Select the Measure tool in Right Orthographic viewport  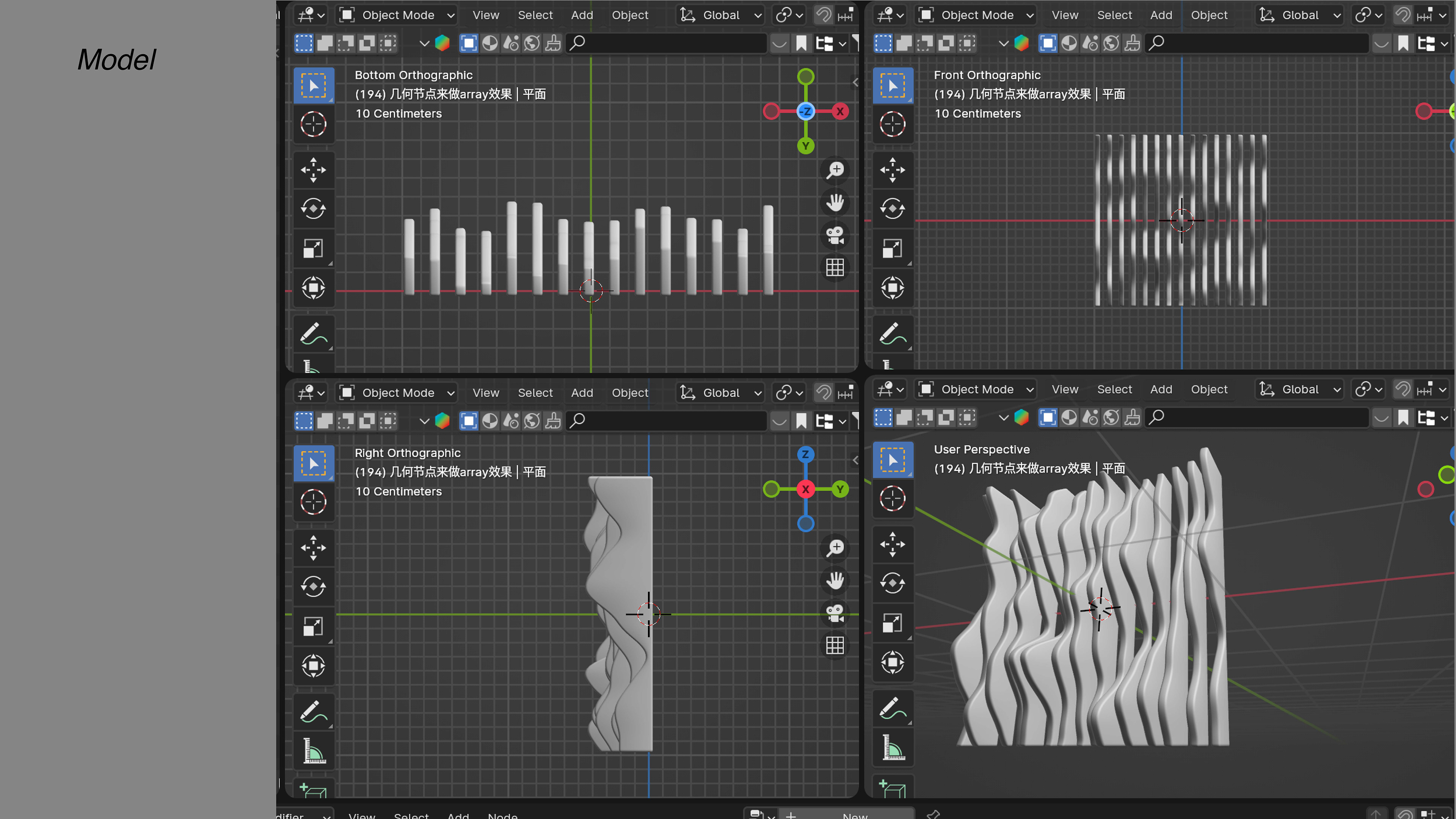point(313,751)
